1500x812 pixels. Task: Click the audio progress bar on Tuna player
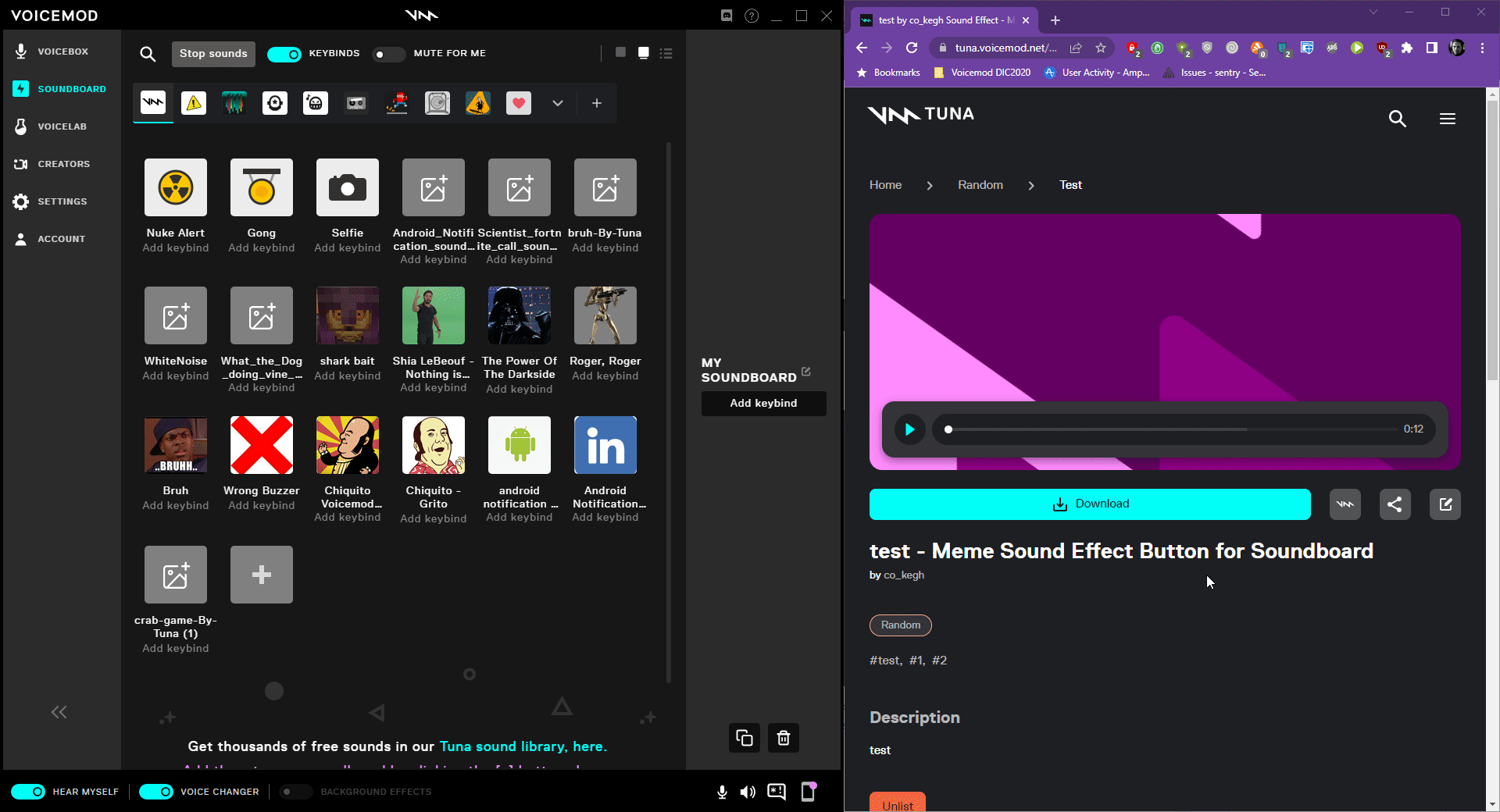point(1172,429)
